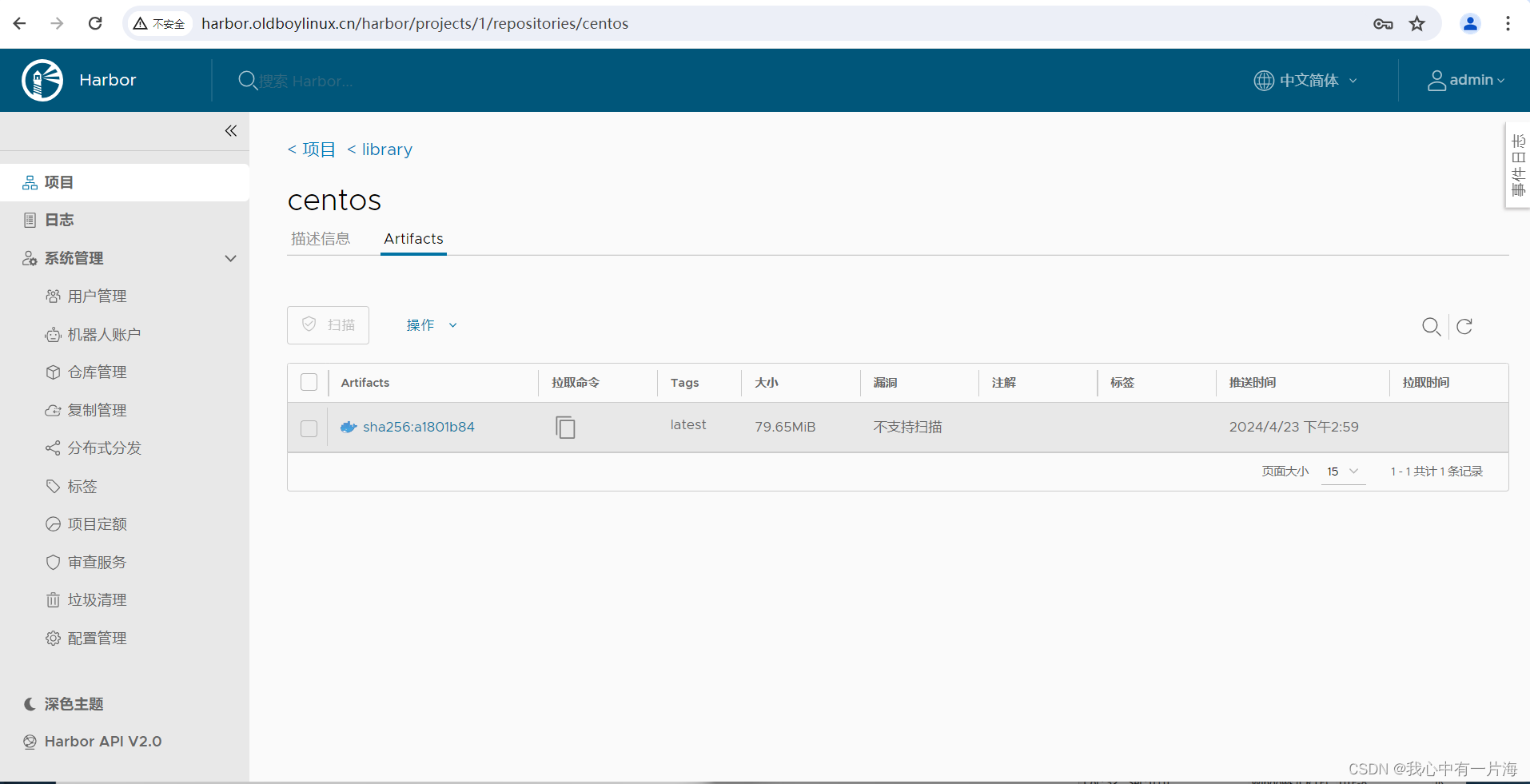Viewport: 1530px width, 784px height.
Task: Click the 搜索 Harbor search field
Action: [x=306, y=82]
